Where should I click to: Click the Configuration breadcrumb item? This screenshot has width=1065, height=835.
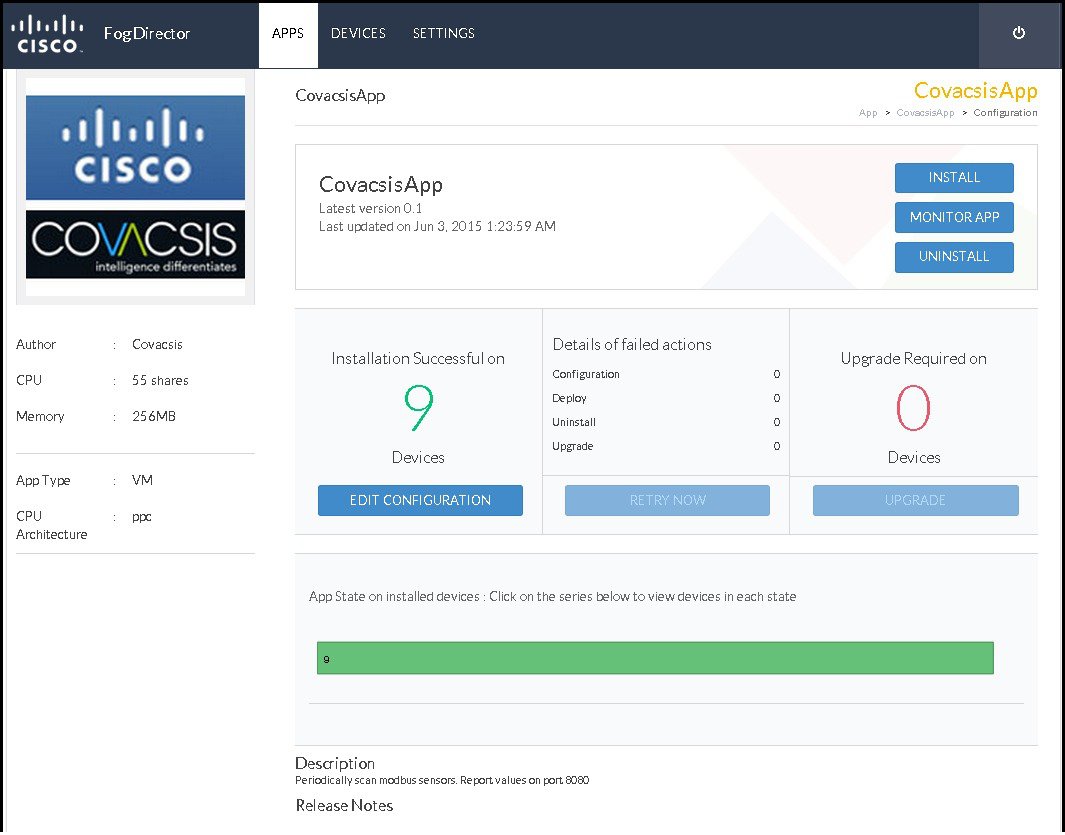tap(1005, 113)
